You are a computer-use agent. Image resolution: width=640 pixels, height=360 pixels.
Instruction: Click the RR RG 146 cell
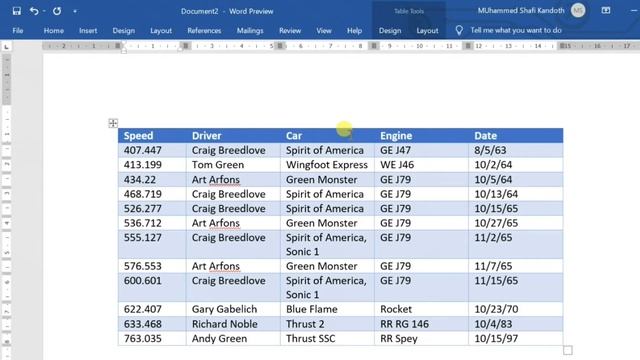tap(421, 324)
